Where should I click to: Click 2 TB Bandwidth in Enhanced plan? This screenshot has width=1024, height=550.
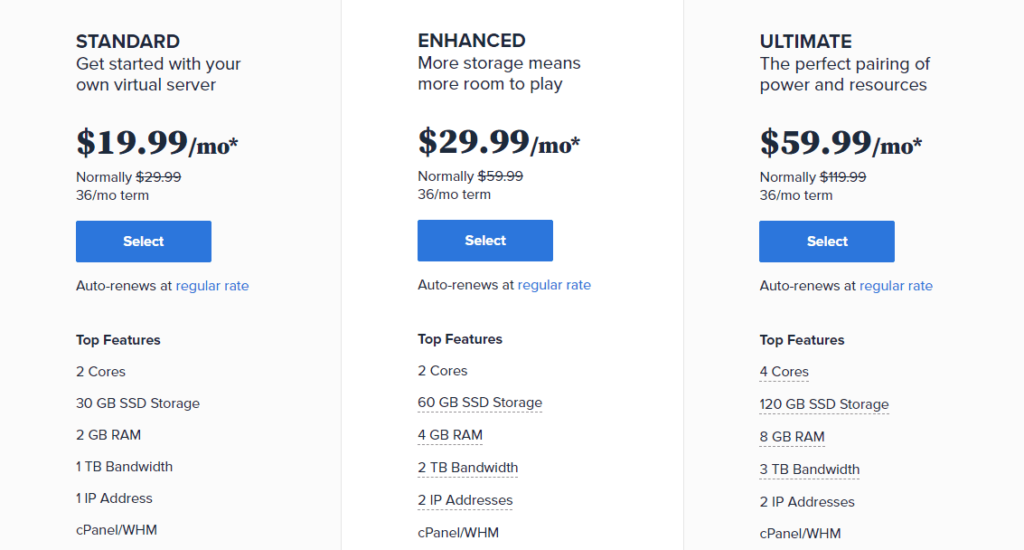pos(468,467)
